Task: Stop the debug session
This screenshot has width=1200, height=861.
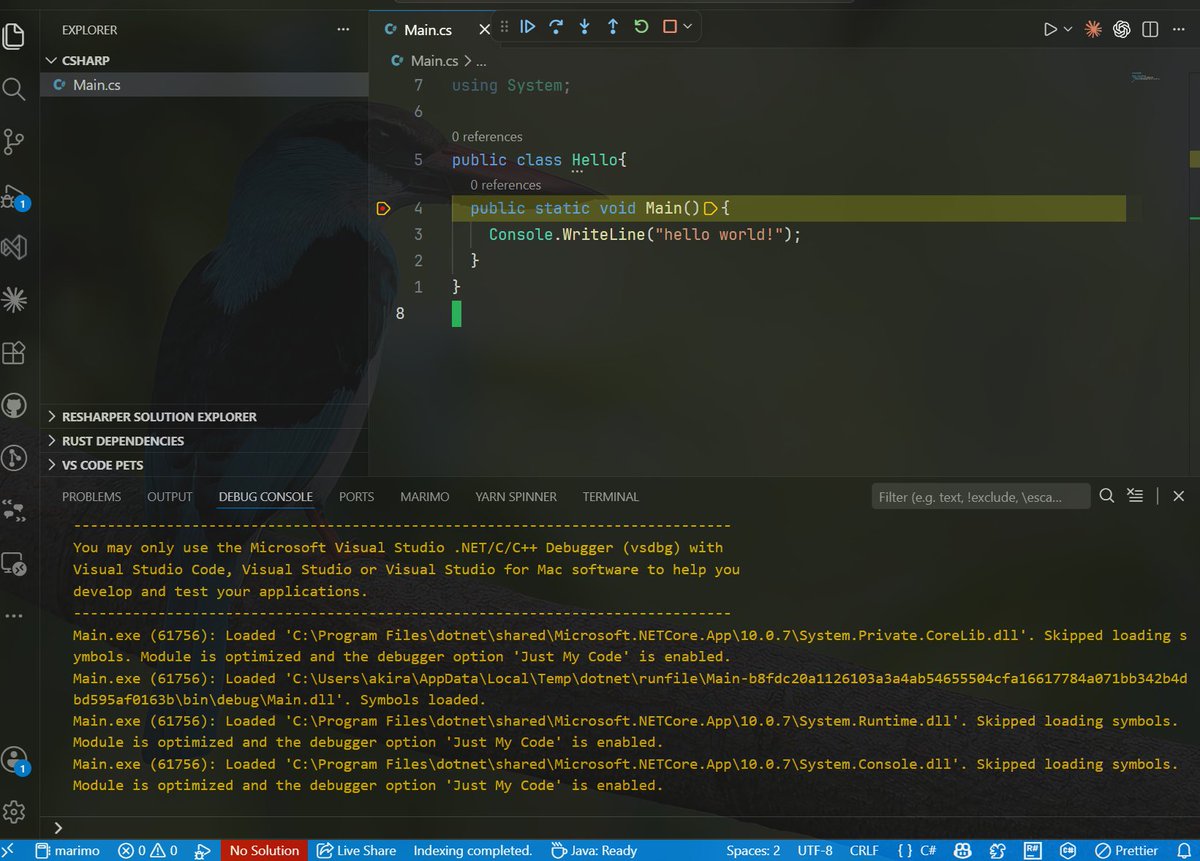Action: (x=670, y=27)
